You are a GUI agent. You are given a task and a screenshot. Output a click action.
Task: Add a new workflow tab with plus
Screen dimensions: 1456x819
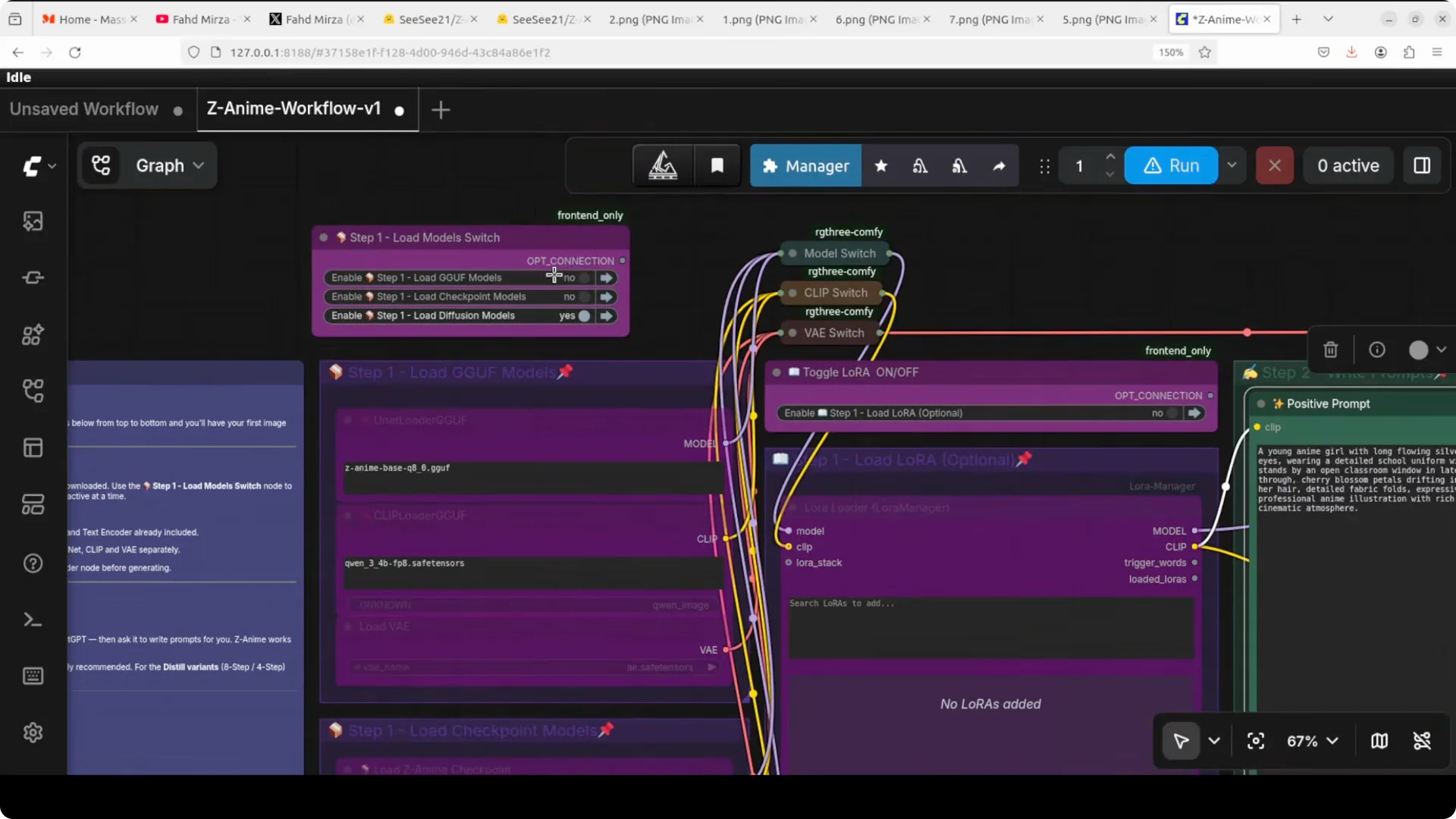tap(441, 110)
